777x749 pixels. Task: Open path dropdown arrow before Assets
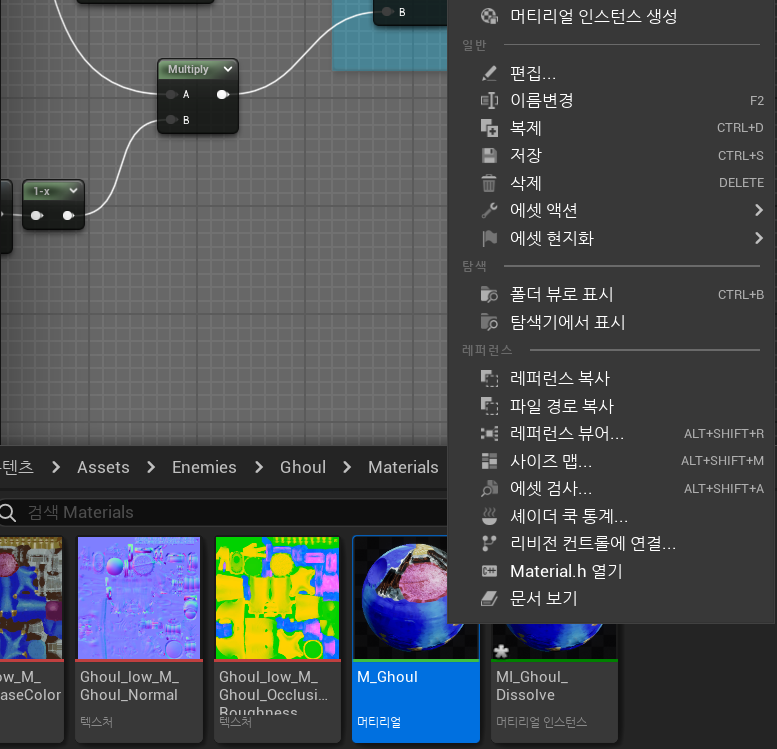56,467
